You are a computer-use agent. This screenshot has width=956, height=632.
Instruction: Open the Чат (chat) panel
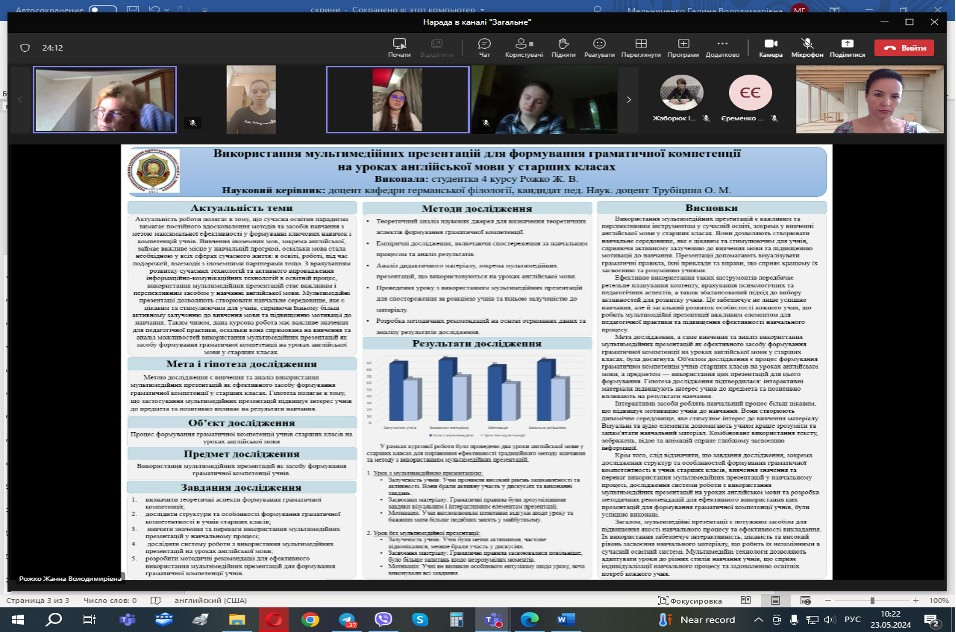[484, 47]
